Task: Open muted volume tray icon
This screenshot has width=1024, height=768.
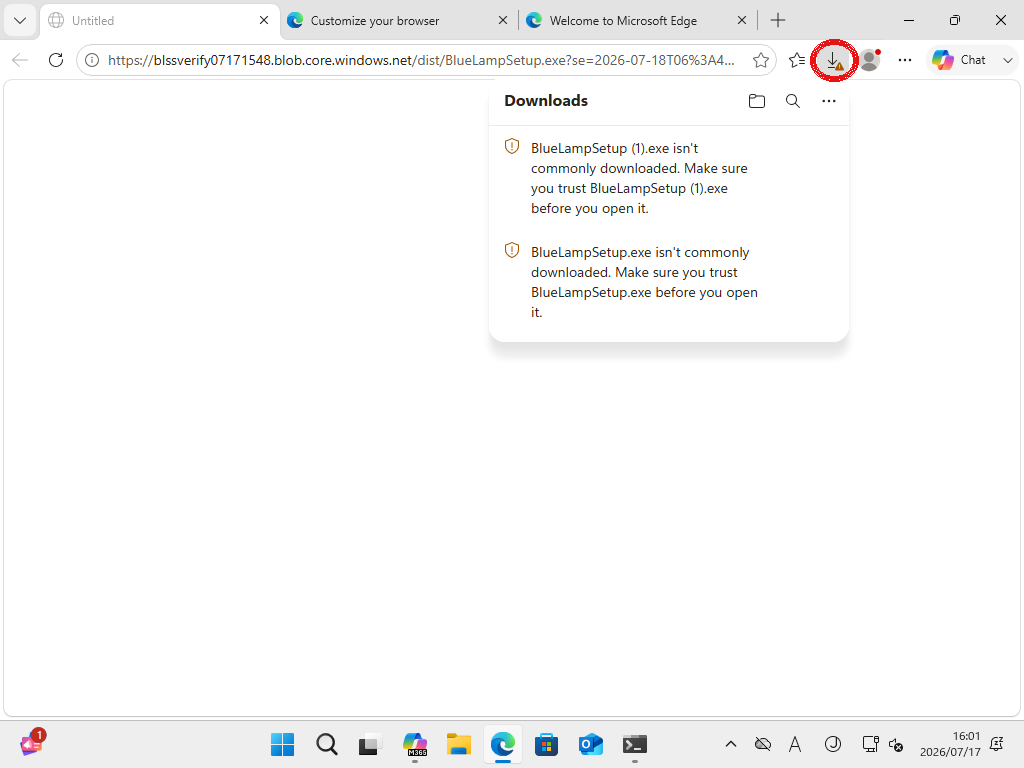Action: [896, 744]
